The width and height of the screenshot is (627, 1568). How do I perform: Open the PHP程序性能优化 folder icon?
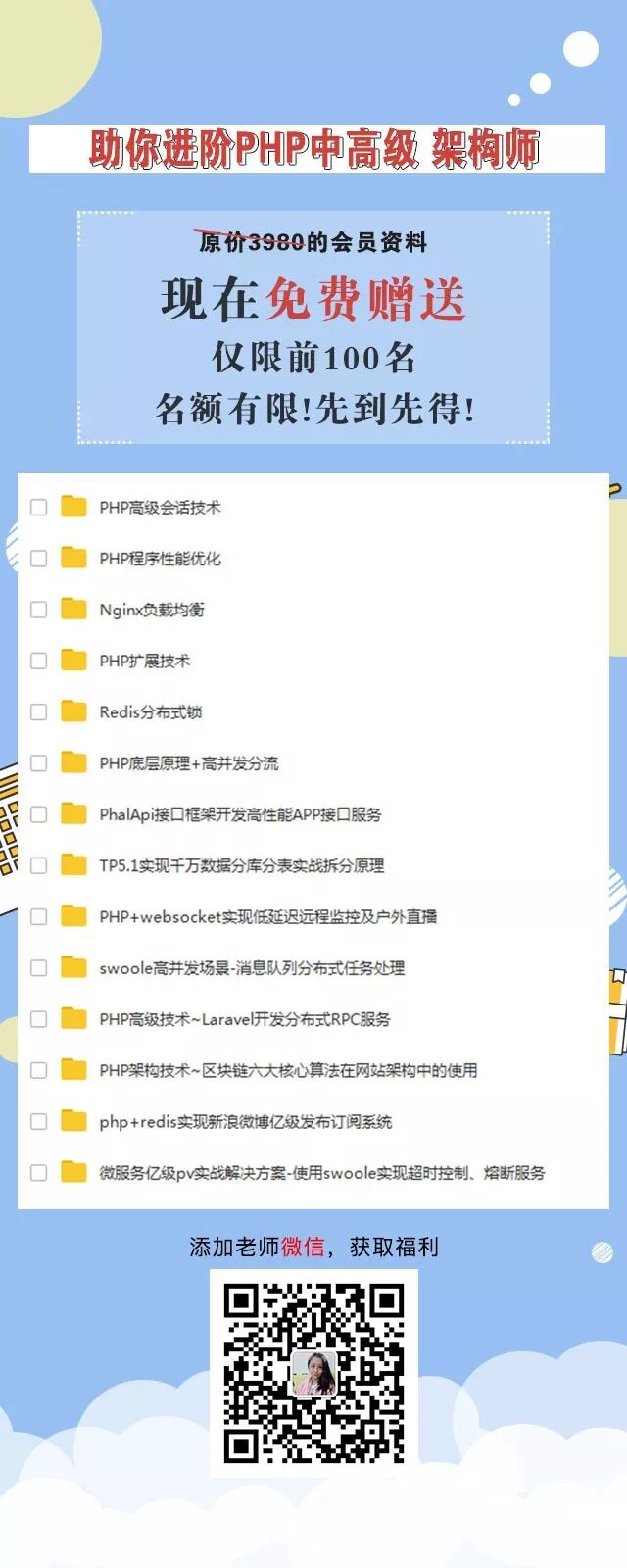(x=73, y=557)
